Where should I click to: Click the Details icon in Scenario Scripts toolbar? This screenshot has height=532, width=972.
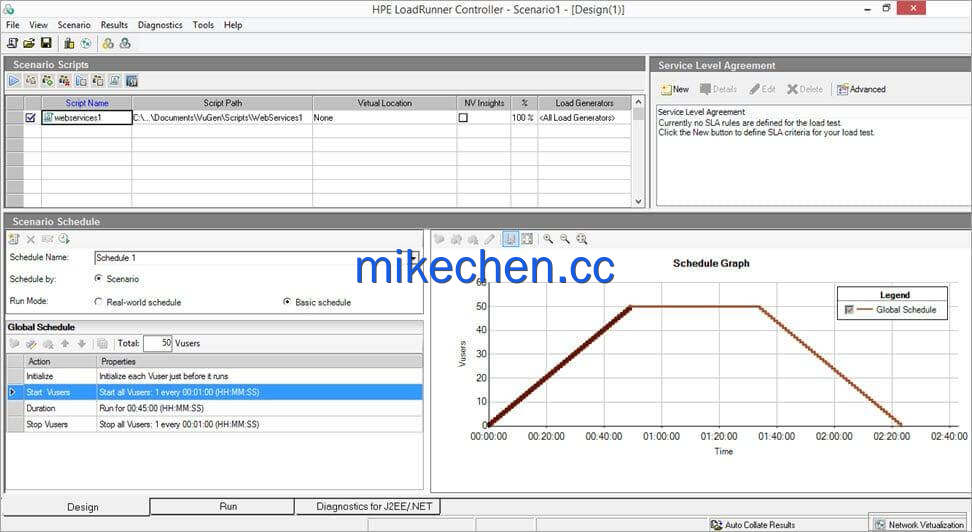click(98, 81)
